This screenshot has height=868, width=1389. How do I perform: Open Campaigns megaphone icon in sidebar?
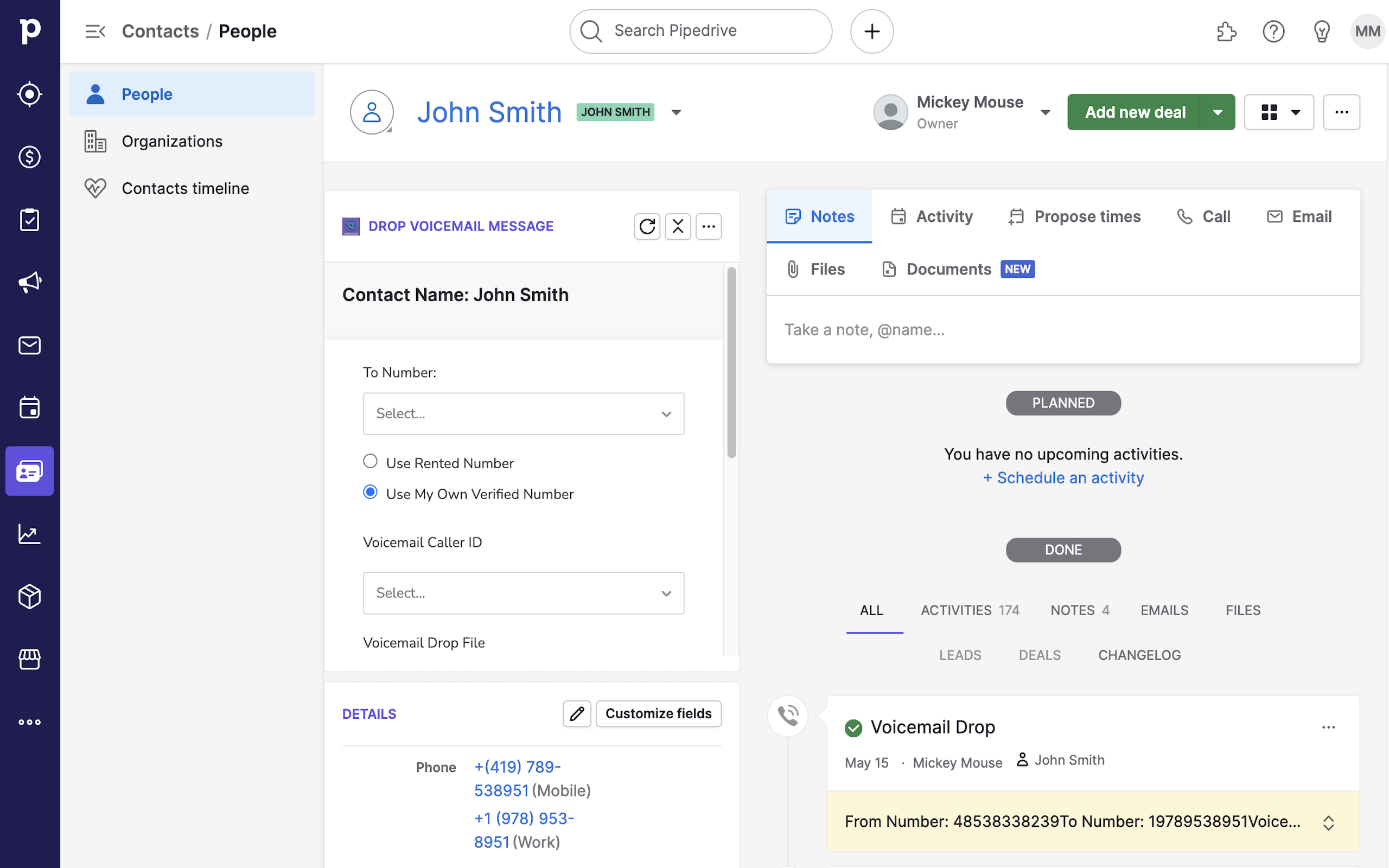pyautogui.click(x=30, y=283)
